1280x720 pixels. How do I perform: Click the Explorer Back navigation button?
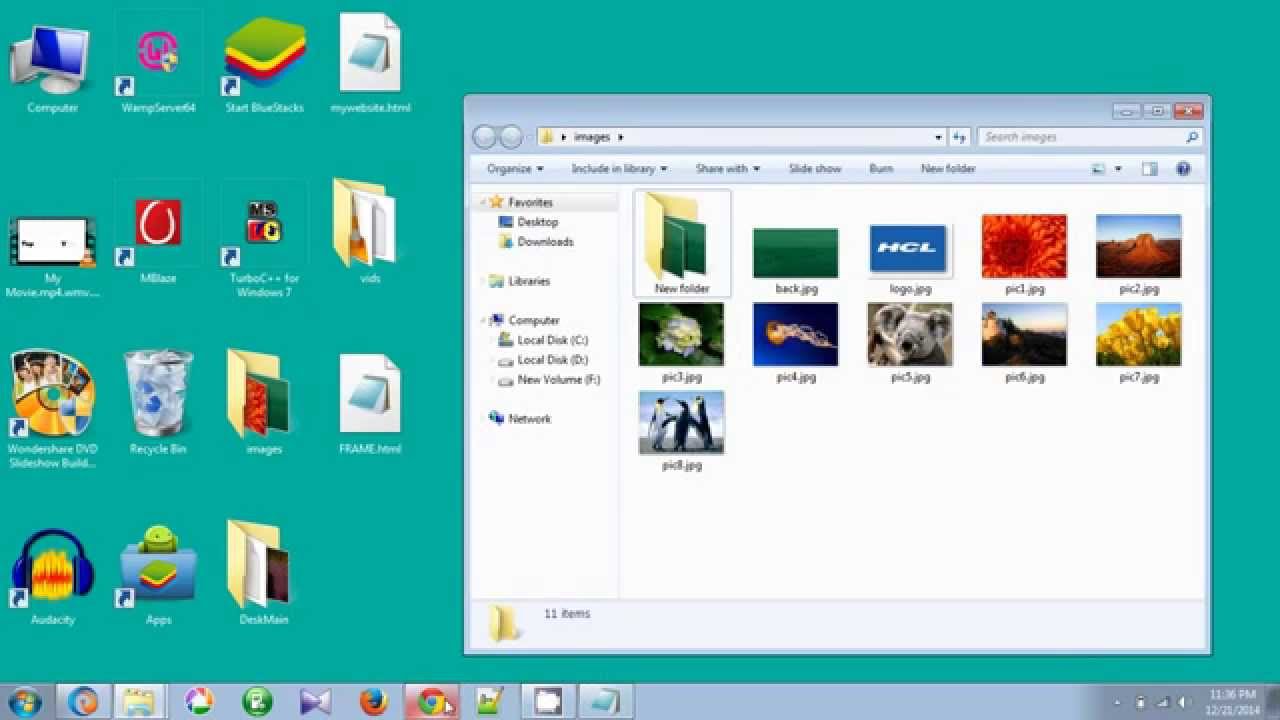[485, 137]
